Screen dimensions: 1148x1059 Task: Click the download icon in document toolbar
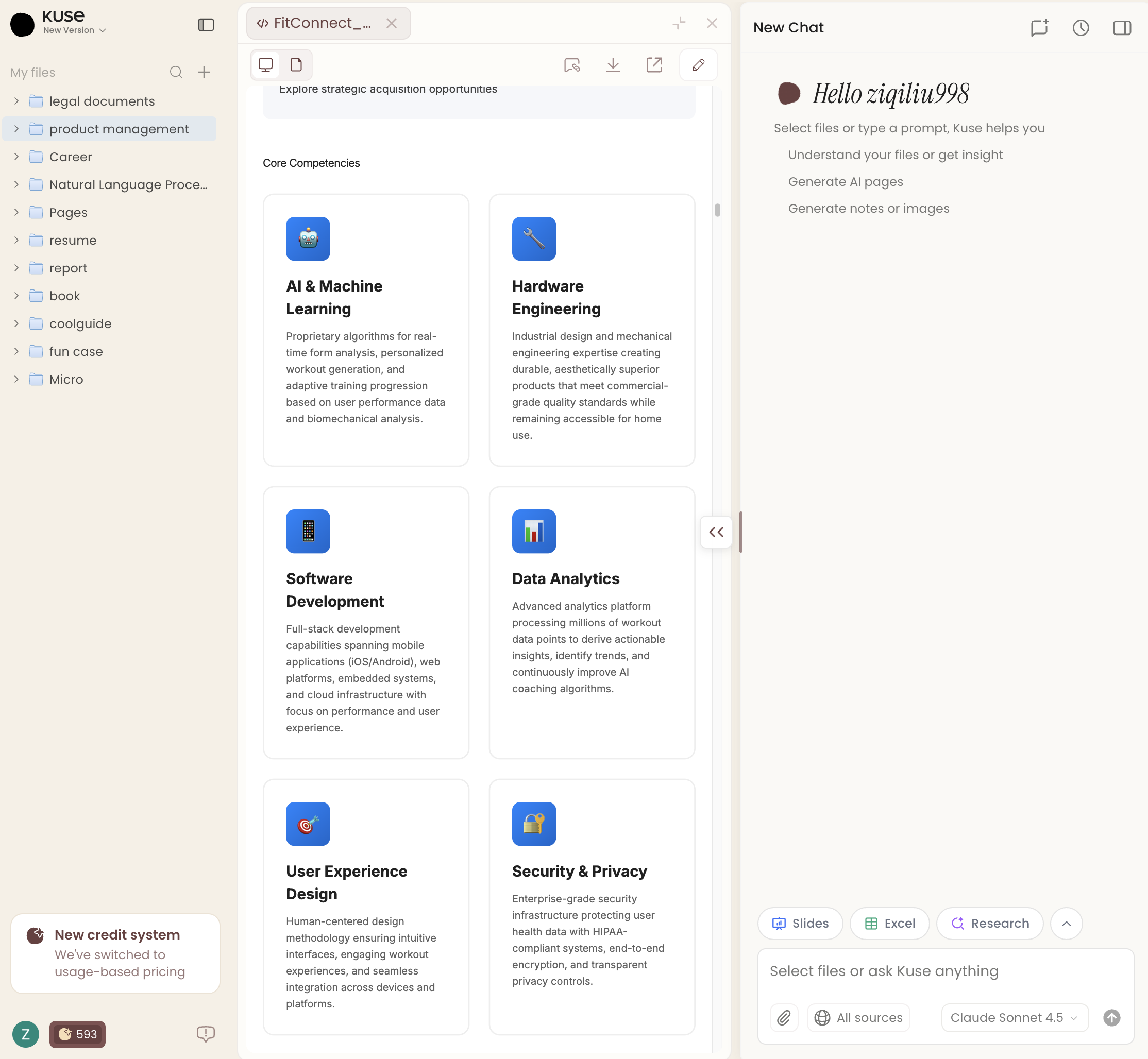(613, 65)
